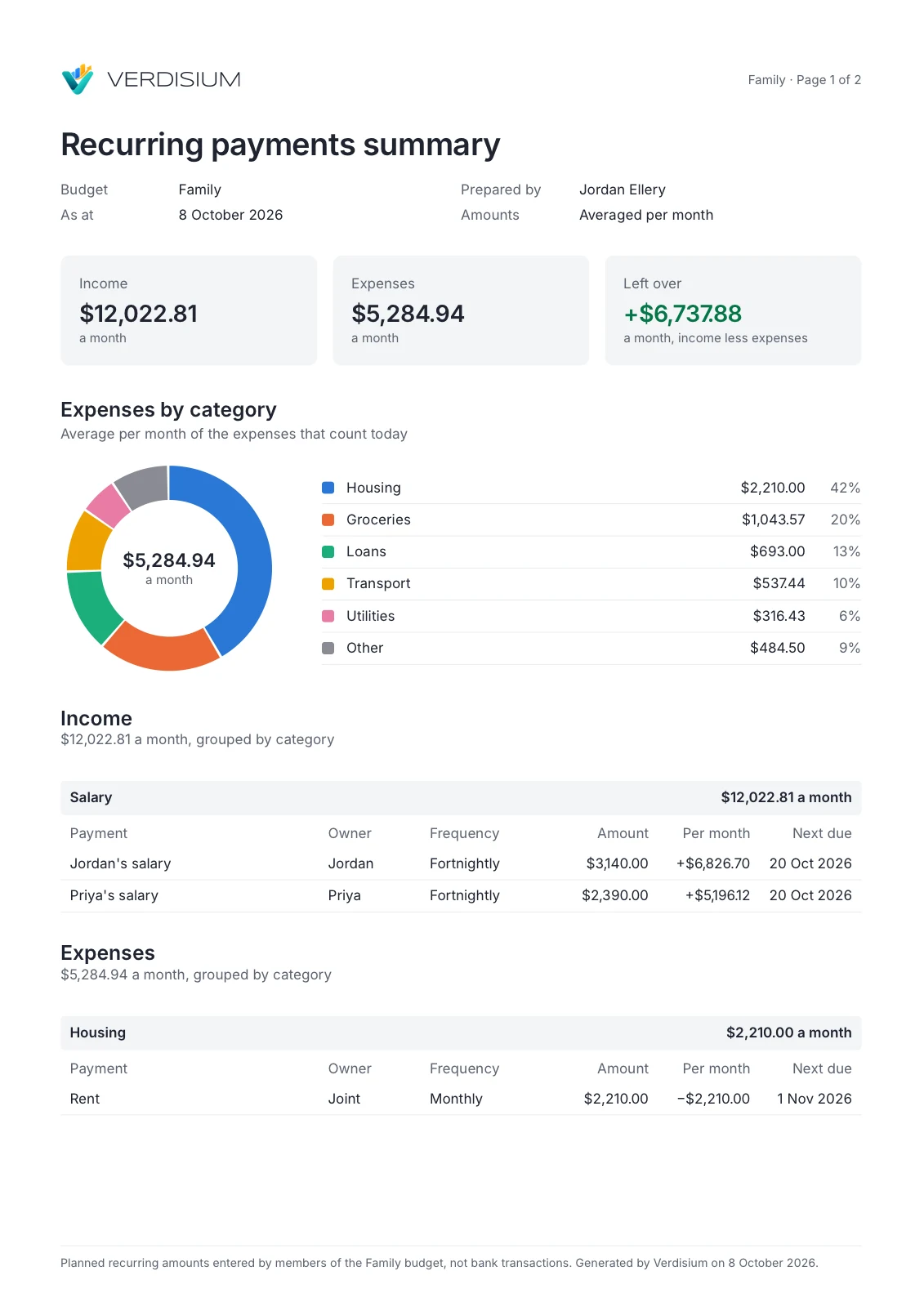This screenshot has height=1307, width=924.
Task: Click the Income card value $12,022.81
Action: point(138,314)
